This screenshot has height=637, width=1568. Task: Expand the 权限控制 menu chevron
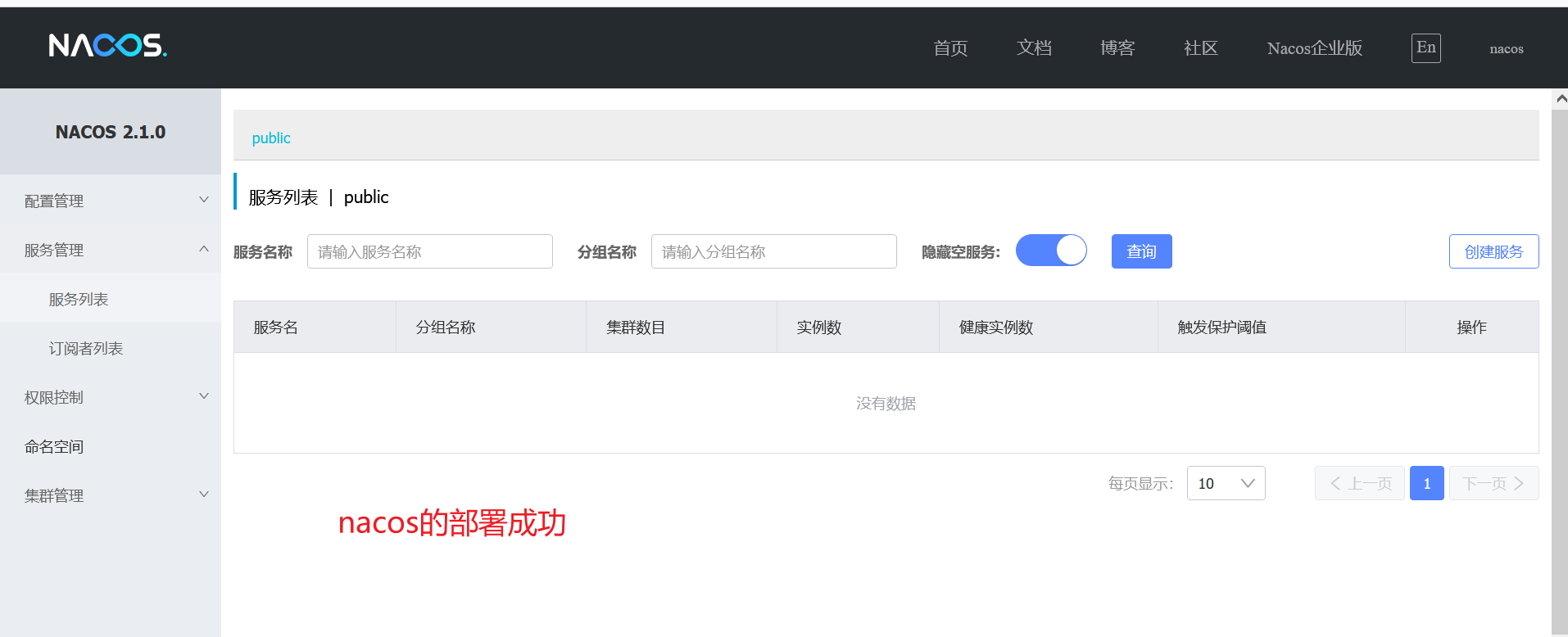pos(204,396)
